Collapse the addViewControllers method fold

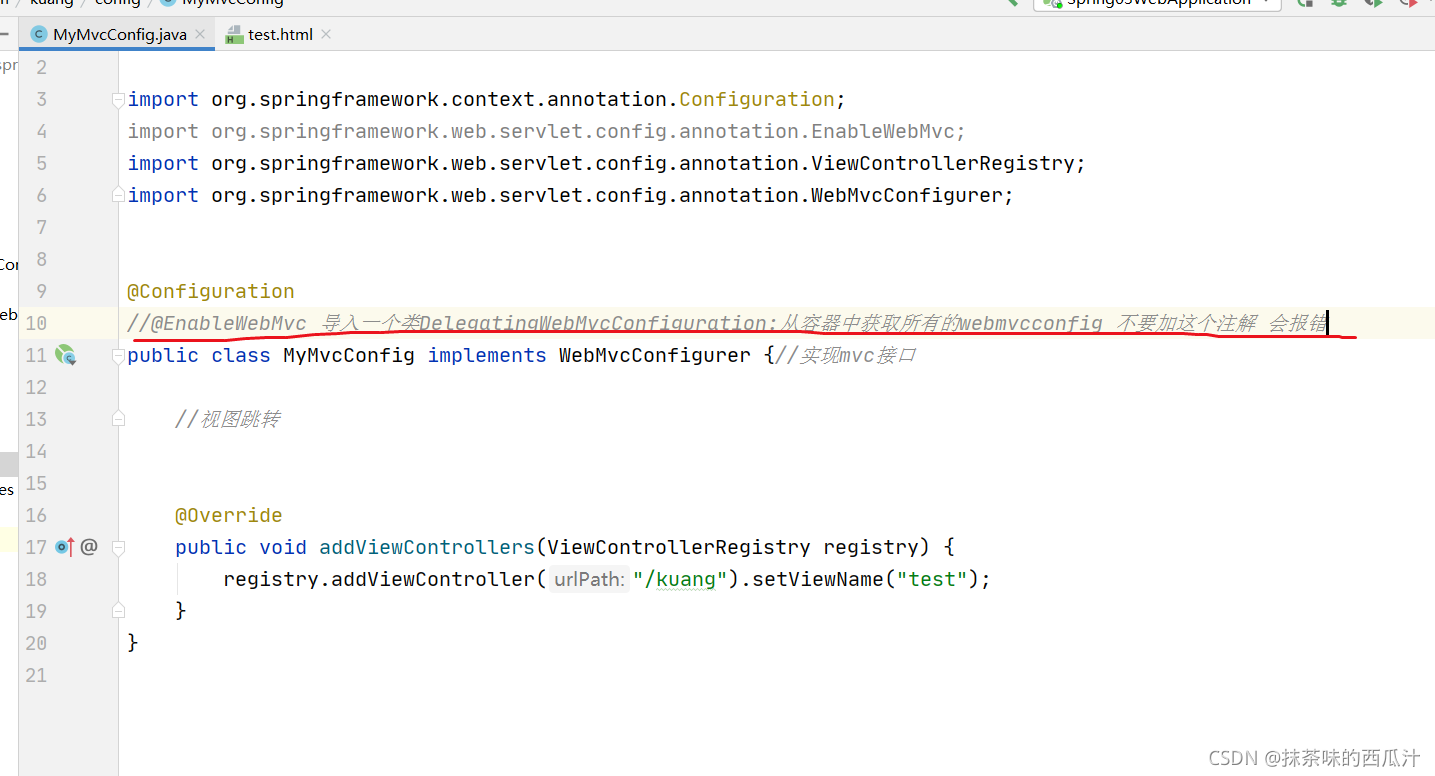(x=117, y=546)
